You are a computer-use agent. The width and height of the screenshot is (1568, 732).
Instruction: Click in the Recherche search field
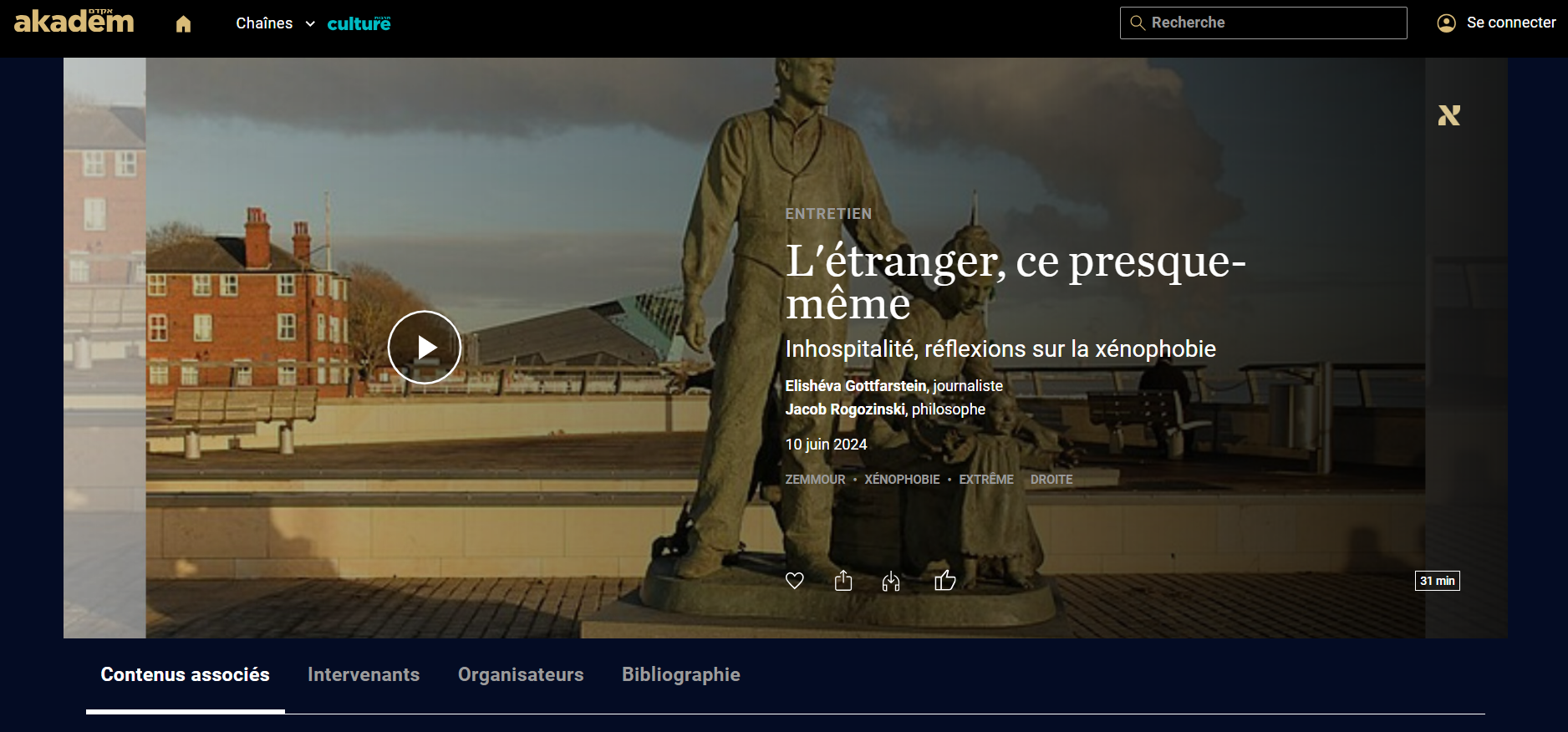pos(1270,23)
